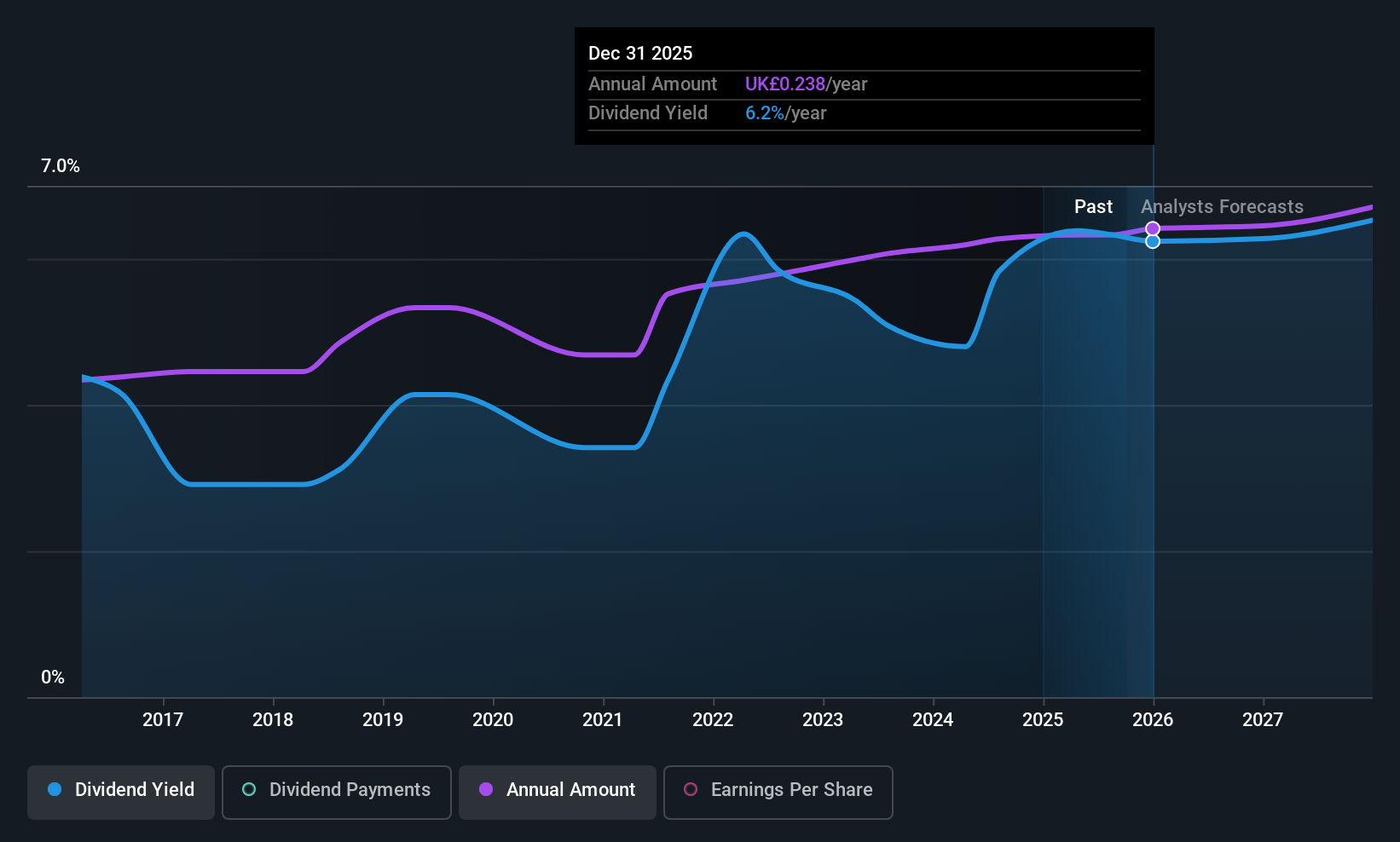
Task: Click the Dec 31 2025 tooltip date
Action: [640, 54]
